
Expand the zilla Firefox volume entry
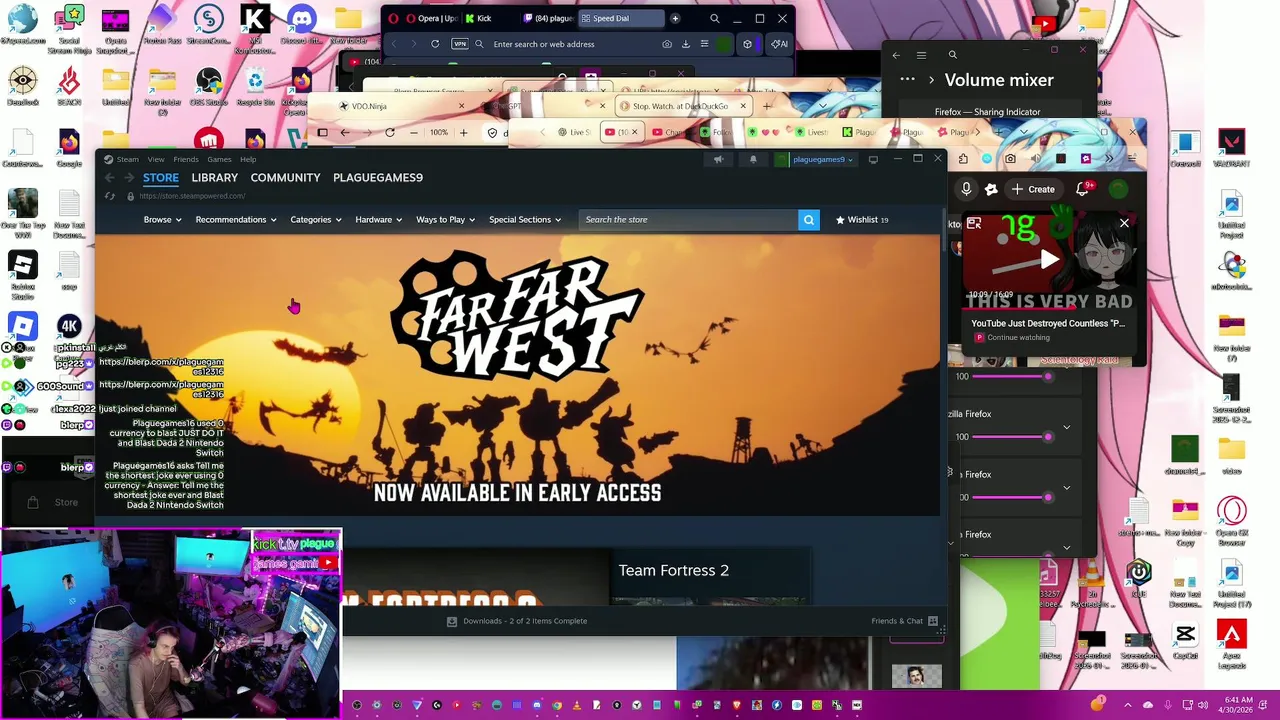(1066, 428)
